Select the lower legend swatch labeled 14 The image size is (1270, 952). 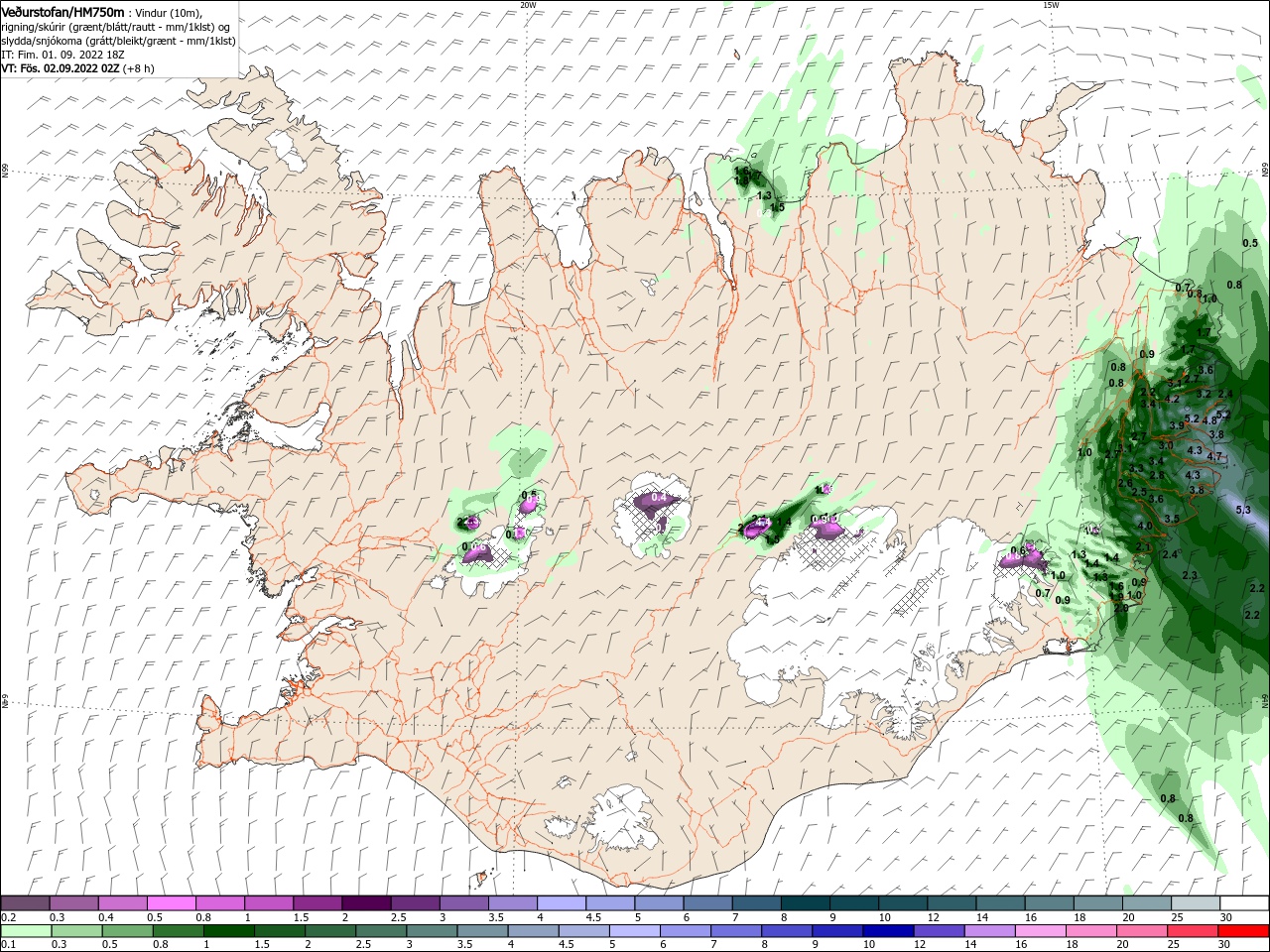[990, 931]
